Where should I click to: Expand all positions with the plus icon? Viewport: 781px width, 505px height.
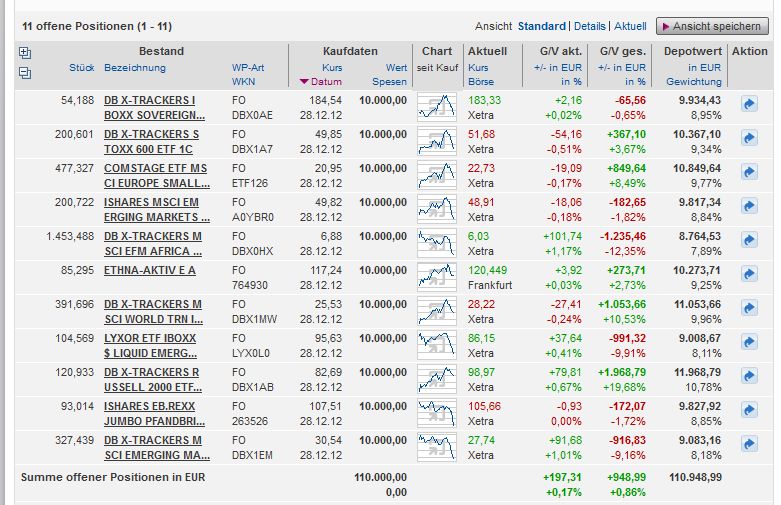point(25,52)
